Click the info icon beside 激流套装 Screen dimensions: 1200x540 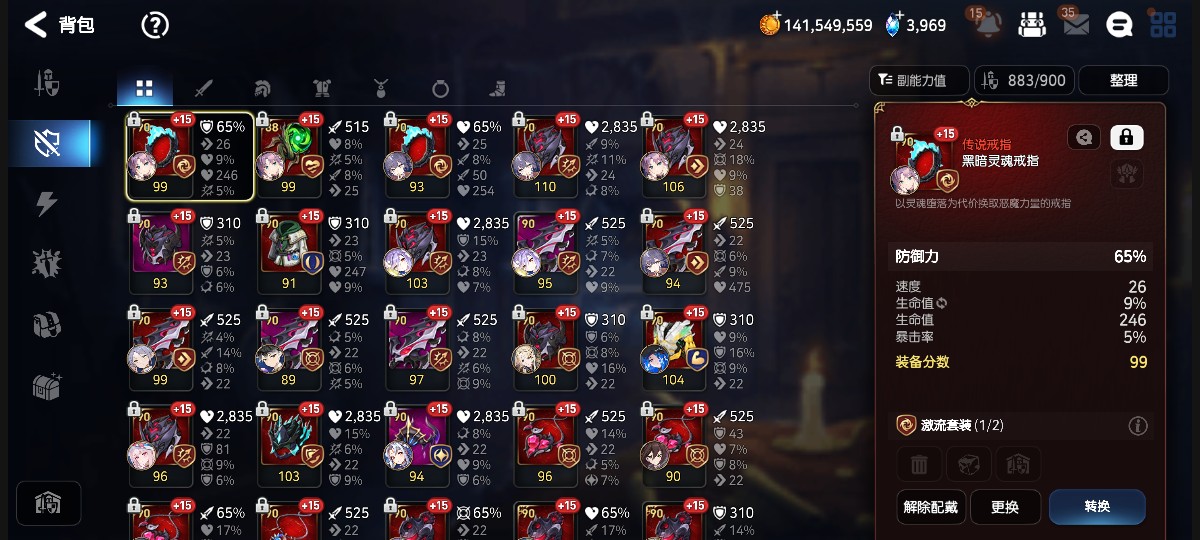point(1138,426)
